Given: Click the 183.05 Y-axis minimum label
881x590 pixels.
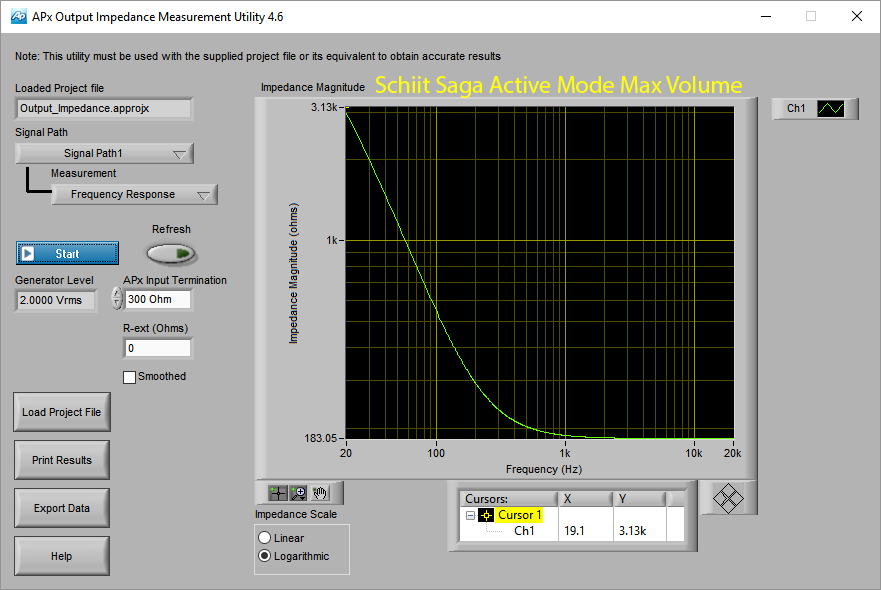Looking at the screenshot, I should point(321,438).
